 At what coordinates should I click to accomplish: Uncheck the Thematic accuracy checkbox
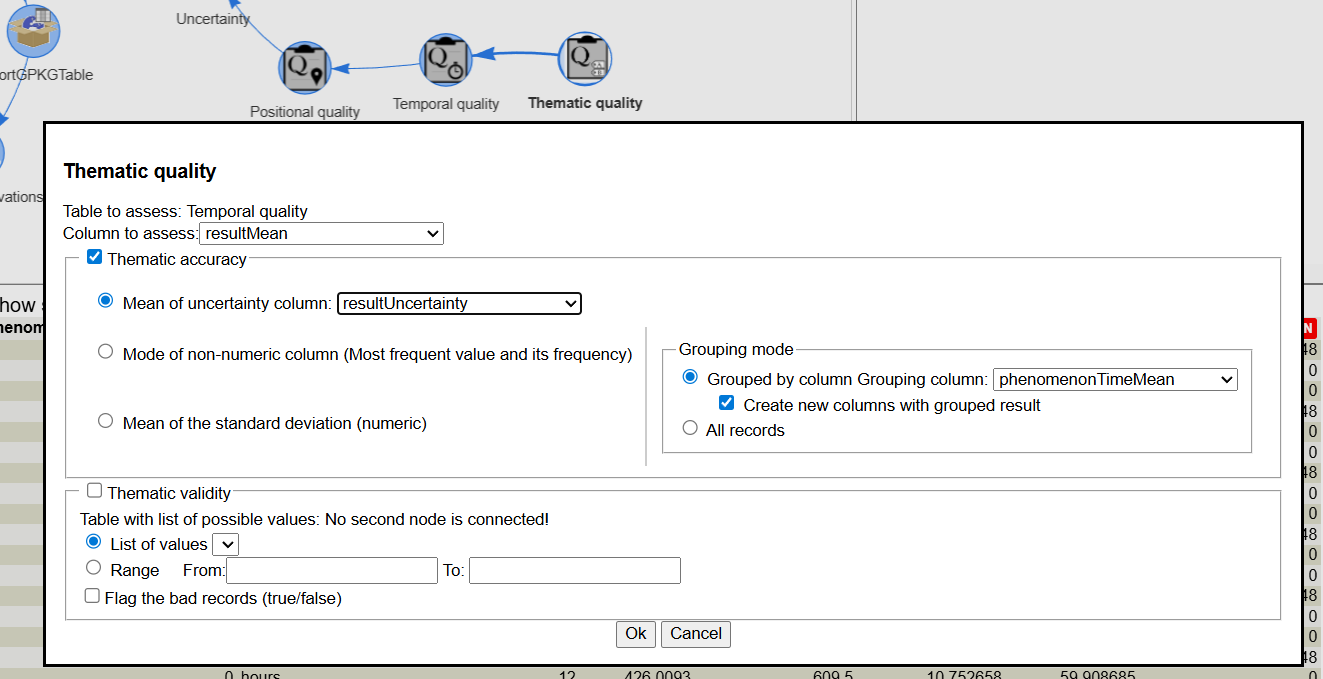tap(95, 258)
